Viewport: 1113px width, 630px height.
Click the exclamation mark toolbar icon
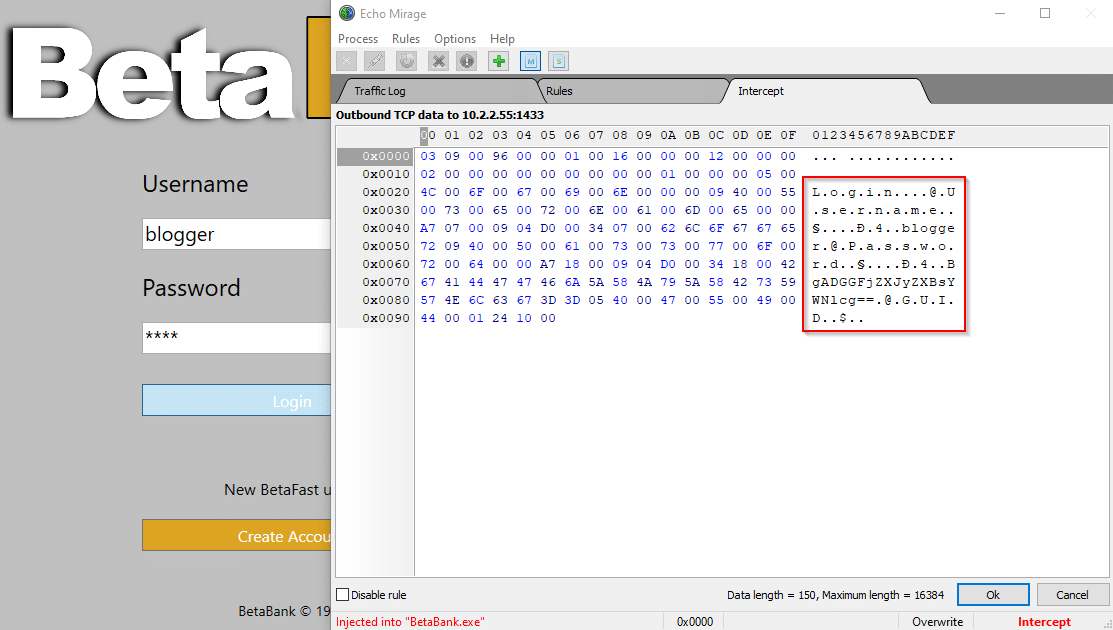467,61
